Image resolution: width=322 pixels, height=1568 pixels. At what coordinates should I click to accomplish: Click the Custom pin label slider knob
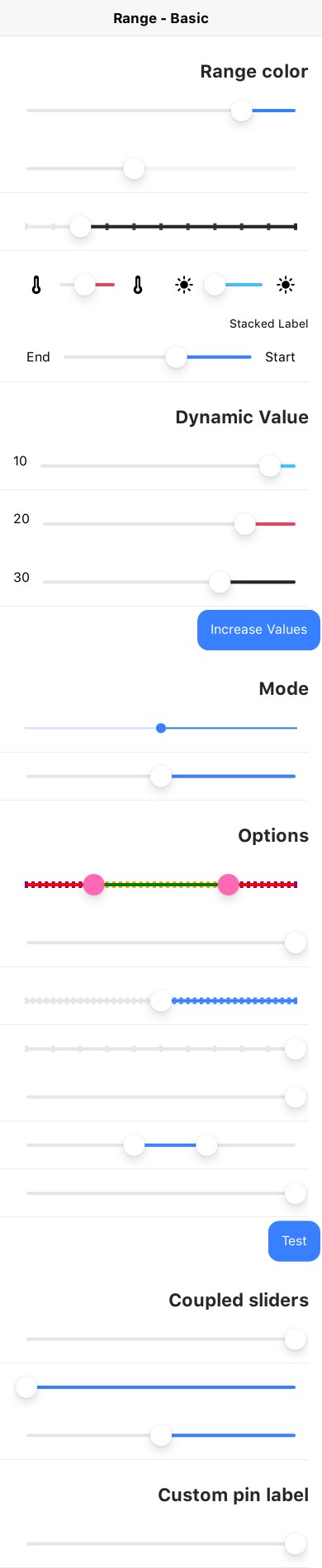coord(296,1543)
